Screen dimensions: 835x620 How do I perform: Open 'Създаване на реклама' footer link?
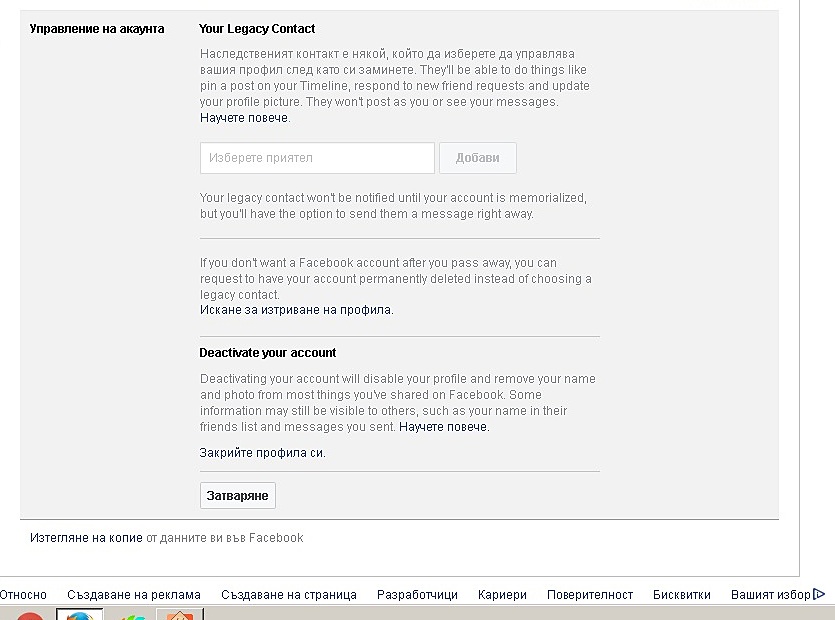(134, 595)
